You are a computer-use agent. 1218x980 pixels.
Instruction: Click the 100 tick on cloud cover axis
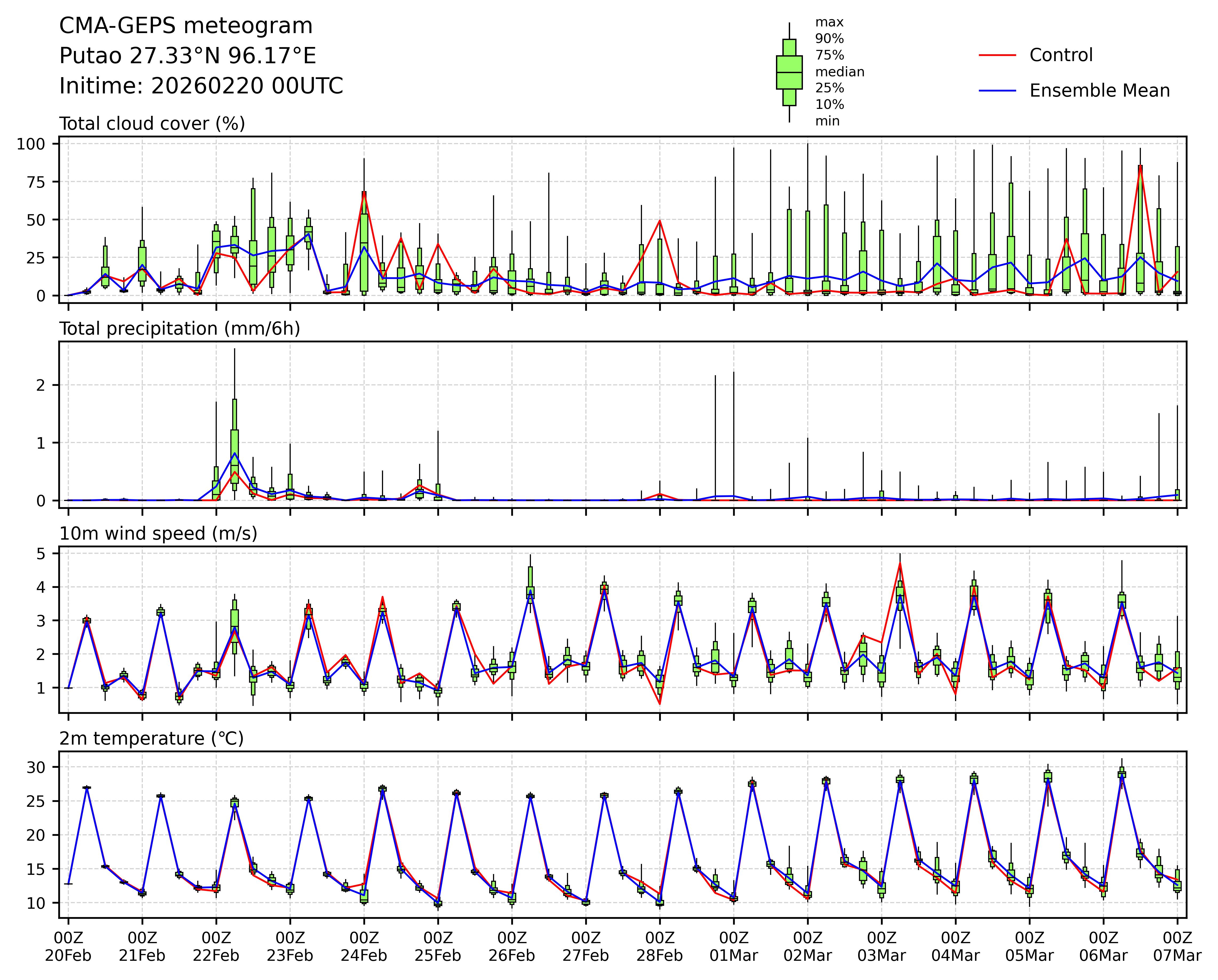pyautogui.click(x=30, y=144)
